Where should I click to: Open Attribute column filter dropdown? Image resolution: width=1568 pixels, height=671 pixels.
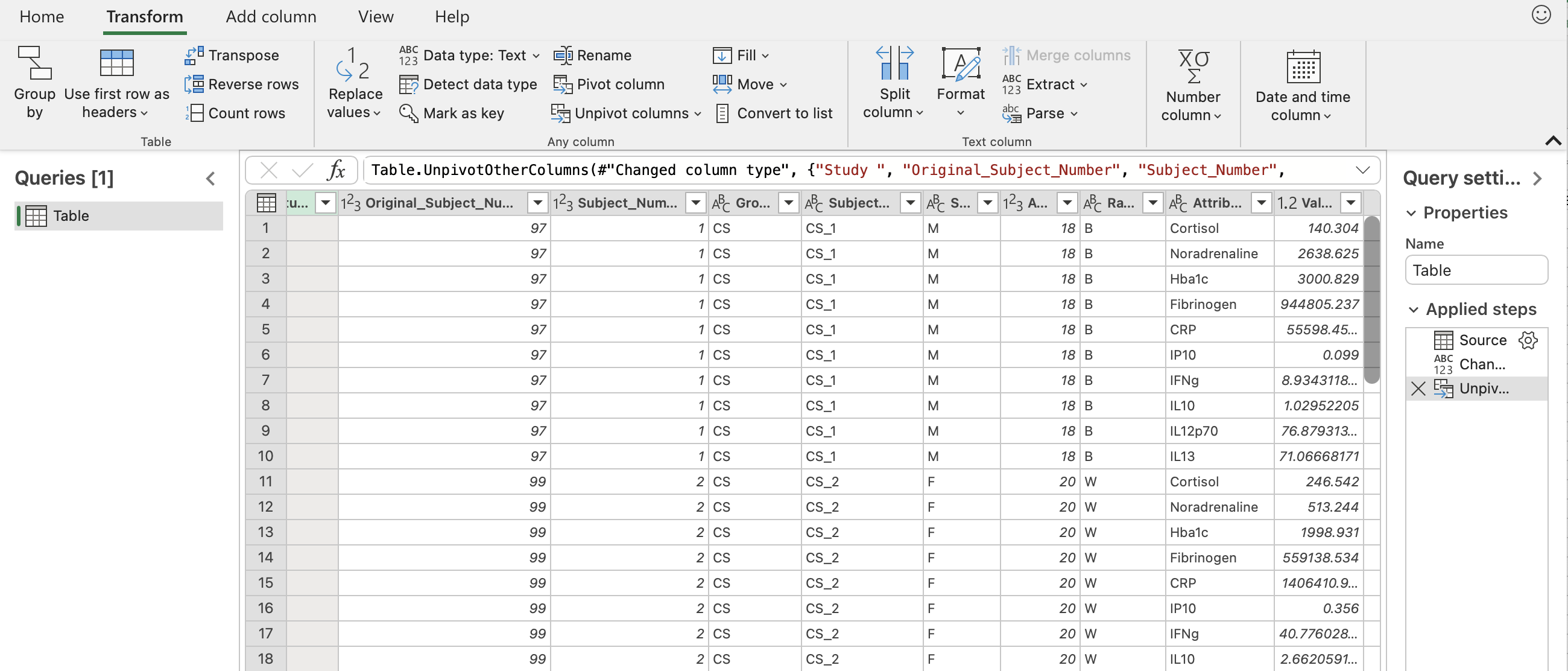click(1261, 203)
